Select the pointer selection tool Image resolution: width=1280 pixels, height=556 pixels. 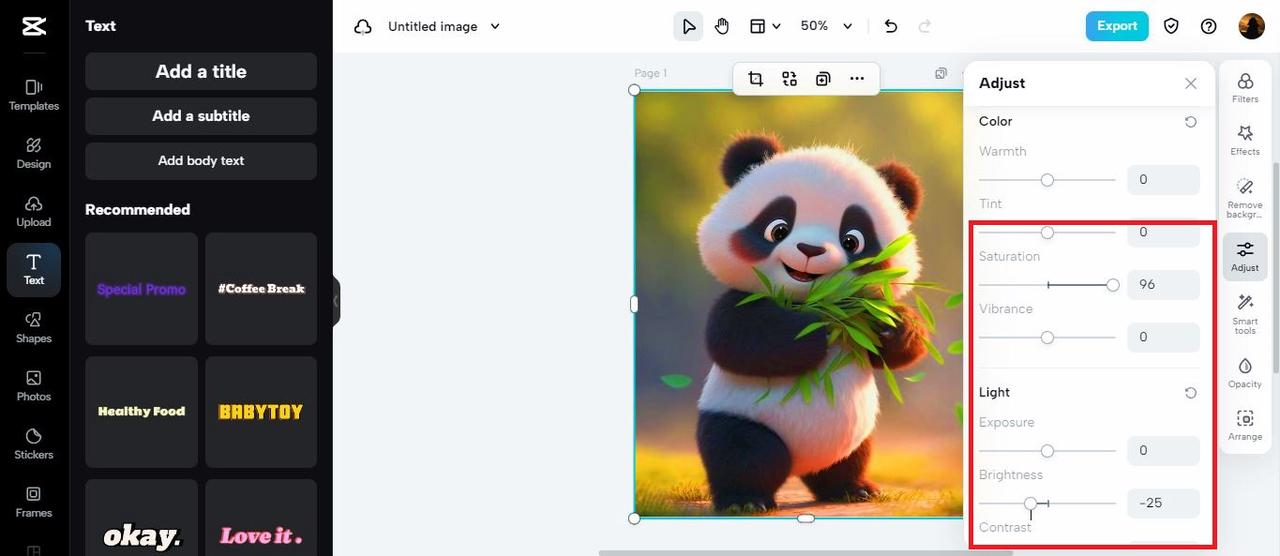(x=688, y=26)
